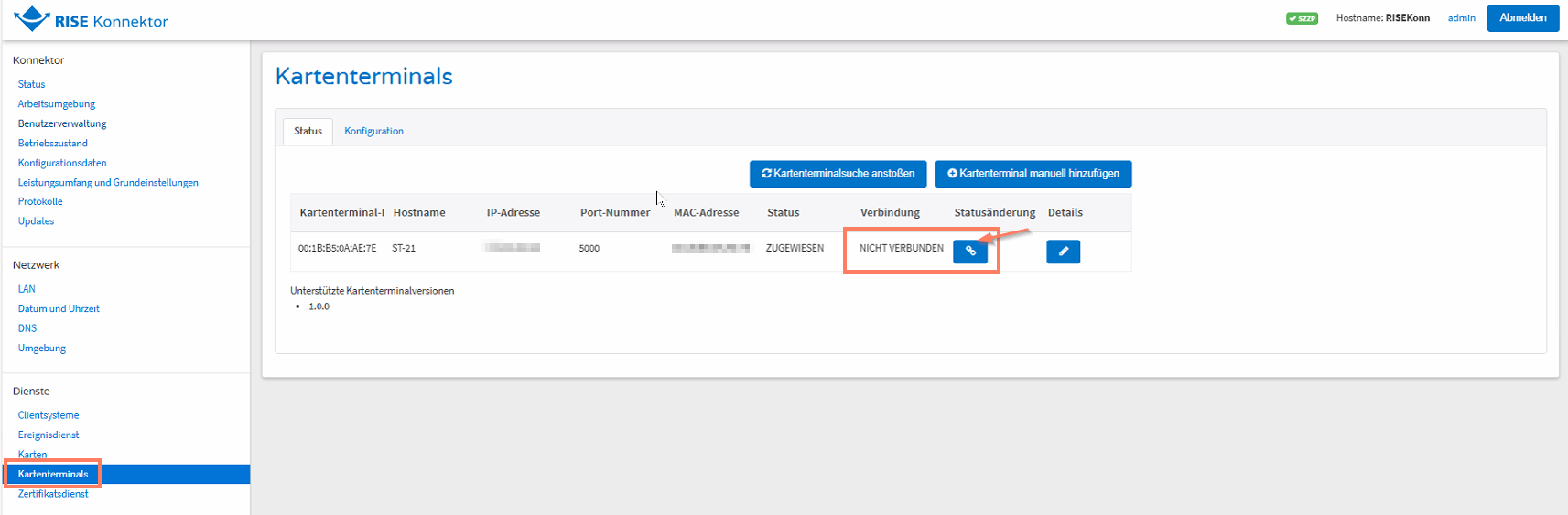Viewport: 1568px width, 515px height.
Task: Click the Verbindung column header
Action: (890, 212)
